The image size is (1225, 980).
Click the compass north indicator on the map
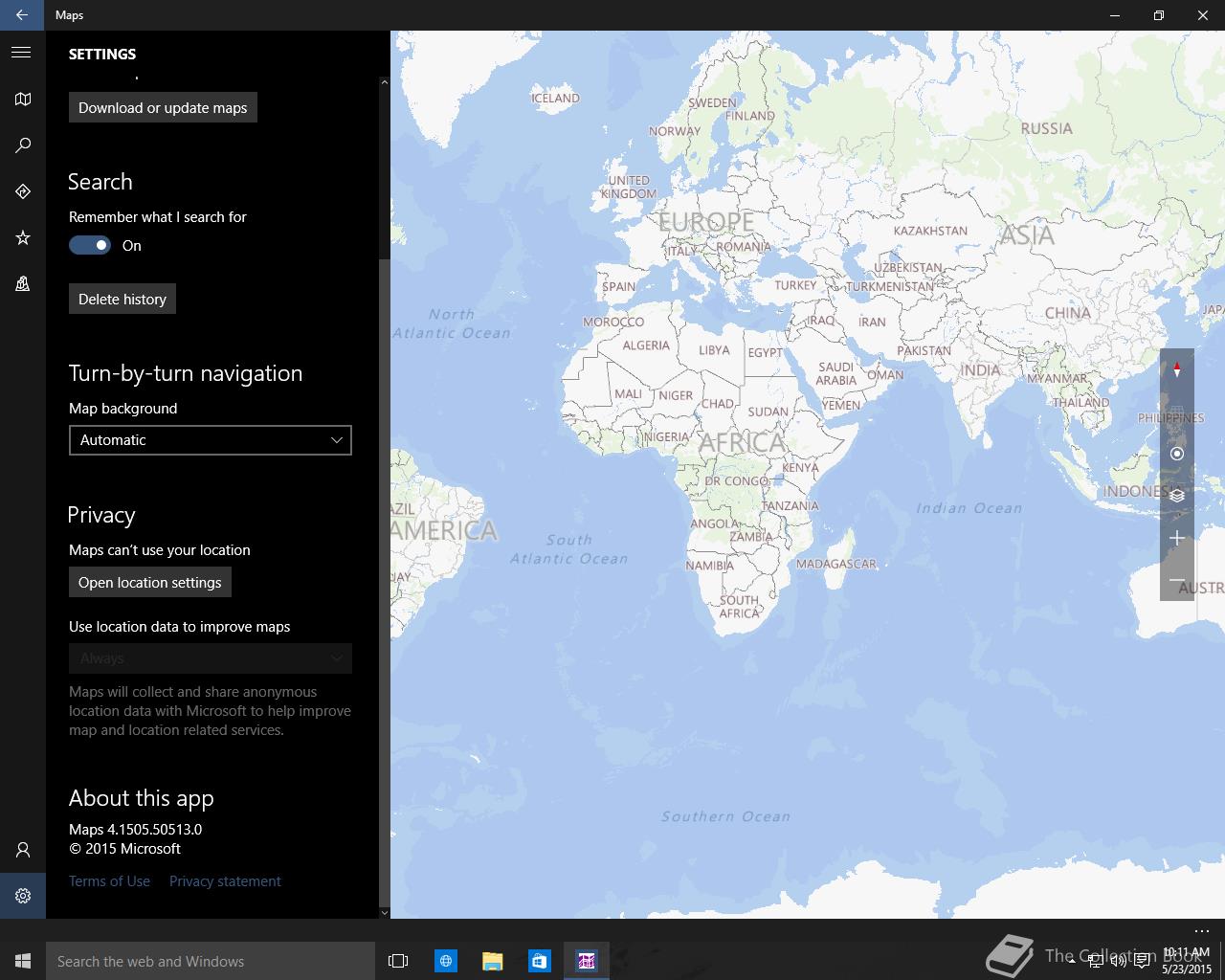tap(1176, 369)
